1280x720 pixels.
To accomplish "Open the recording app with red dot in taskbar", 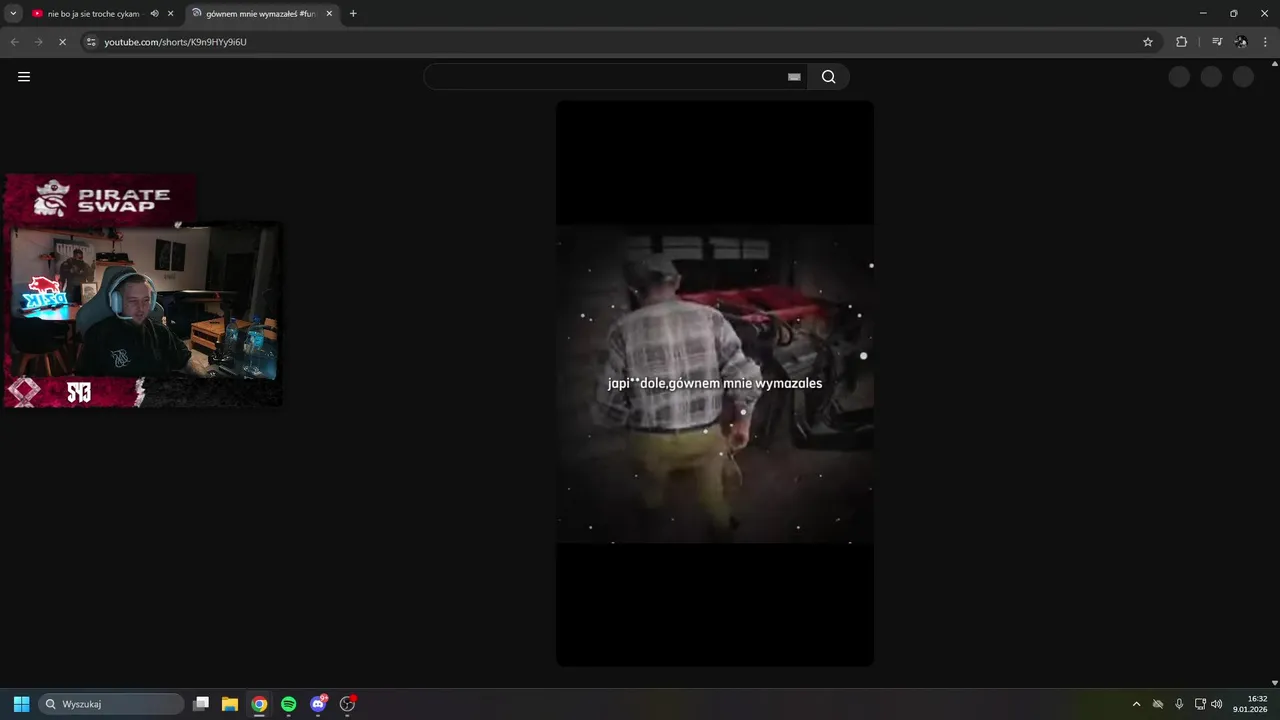I will (x=348, y=704).
